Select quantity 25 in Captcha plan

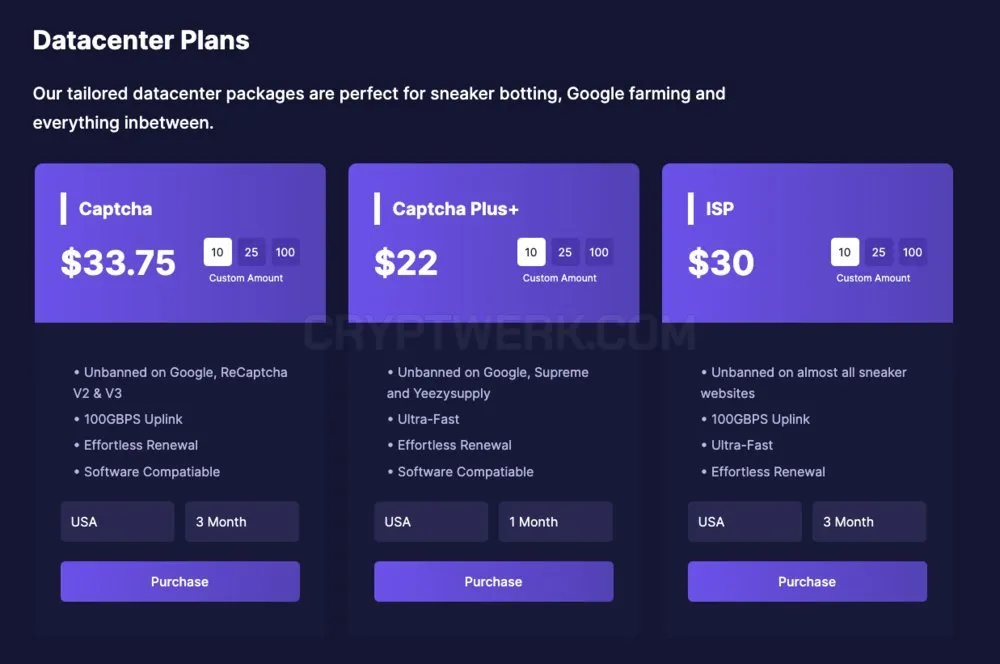coord(251,252)
